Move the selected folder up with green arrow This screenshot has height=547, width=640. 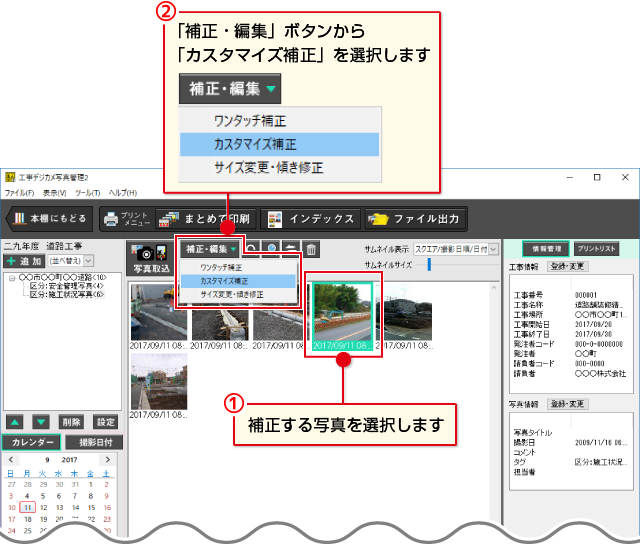[x=16, y=422]
